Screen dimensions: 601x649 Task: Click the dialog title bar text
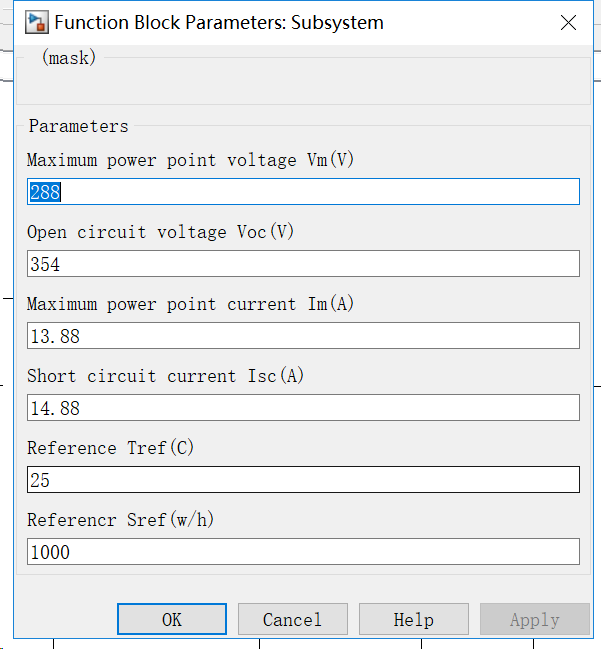(x=219, y=22)
